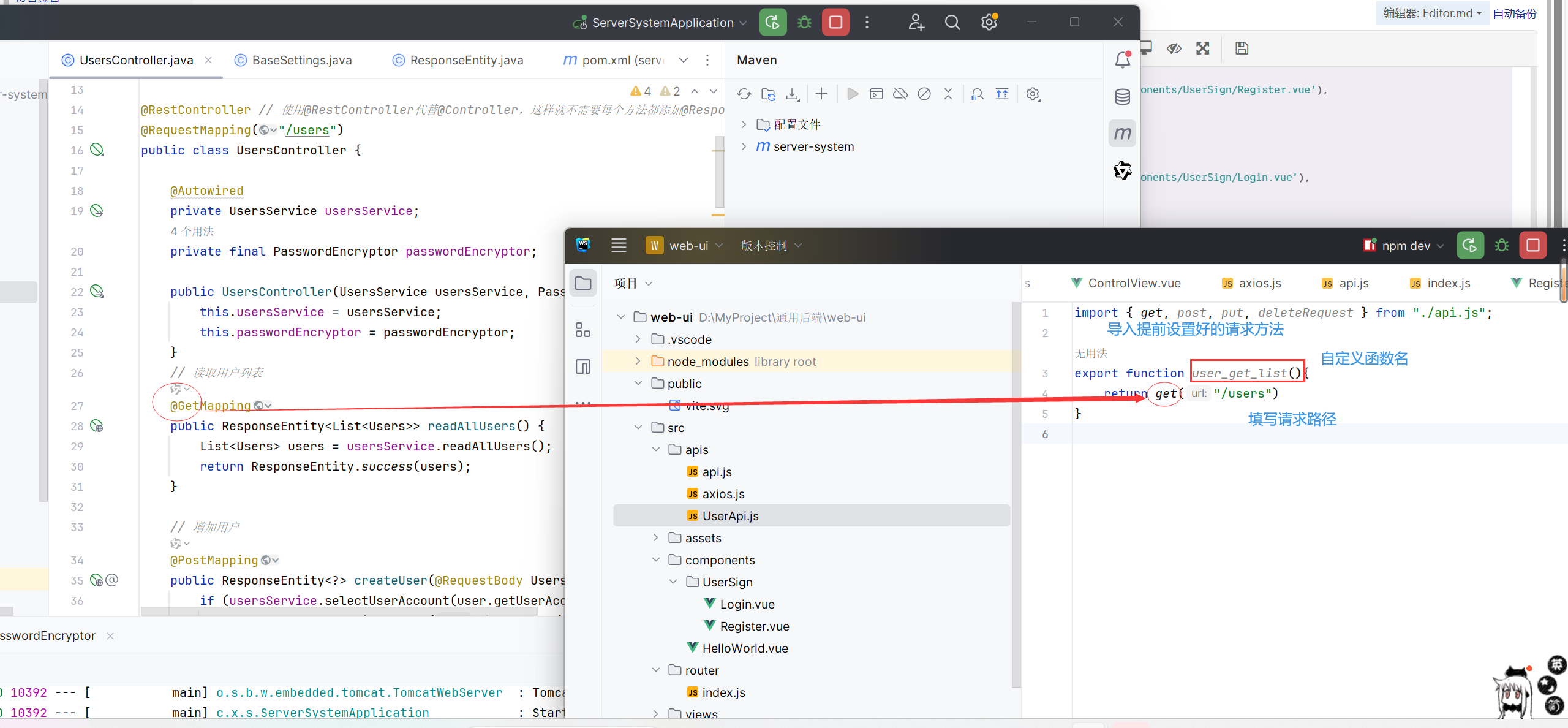The width and height of the screenshot is (1568, 728).
Task: Click gutter bean icon on line 16
Action: (97, 150)
